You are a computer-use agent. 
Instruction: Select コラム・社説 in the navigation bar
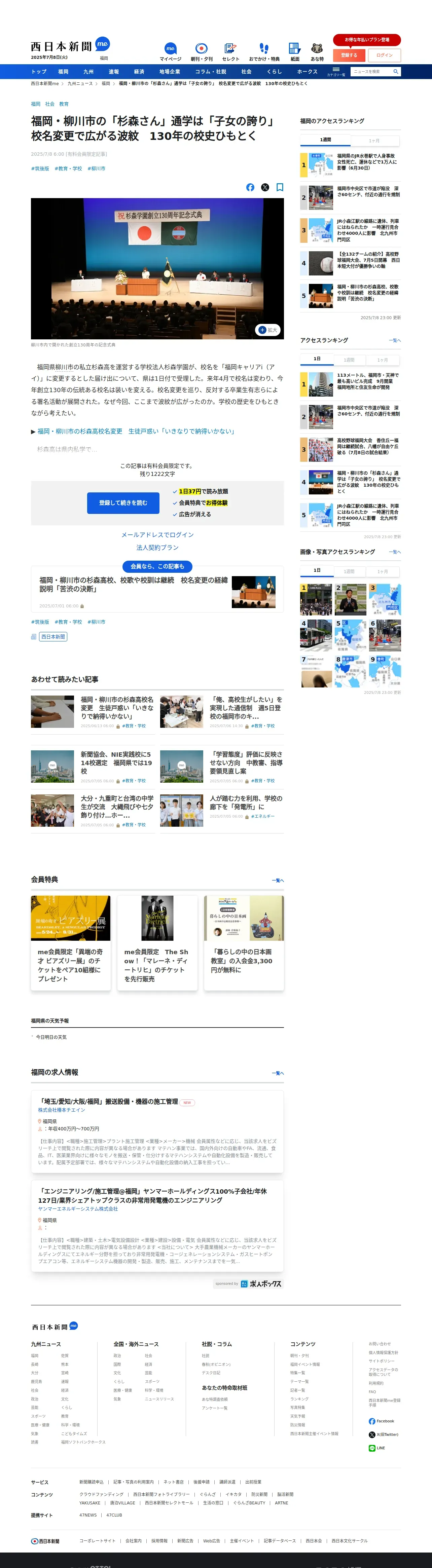210,72
